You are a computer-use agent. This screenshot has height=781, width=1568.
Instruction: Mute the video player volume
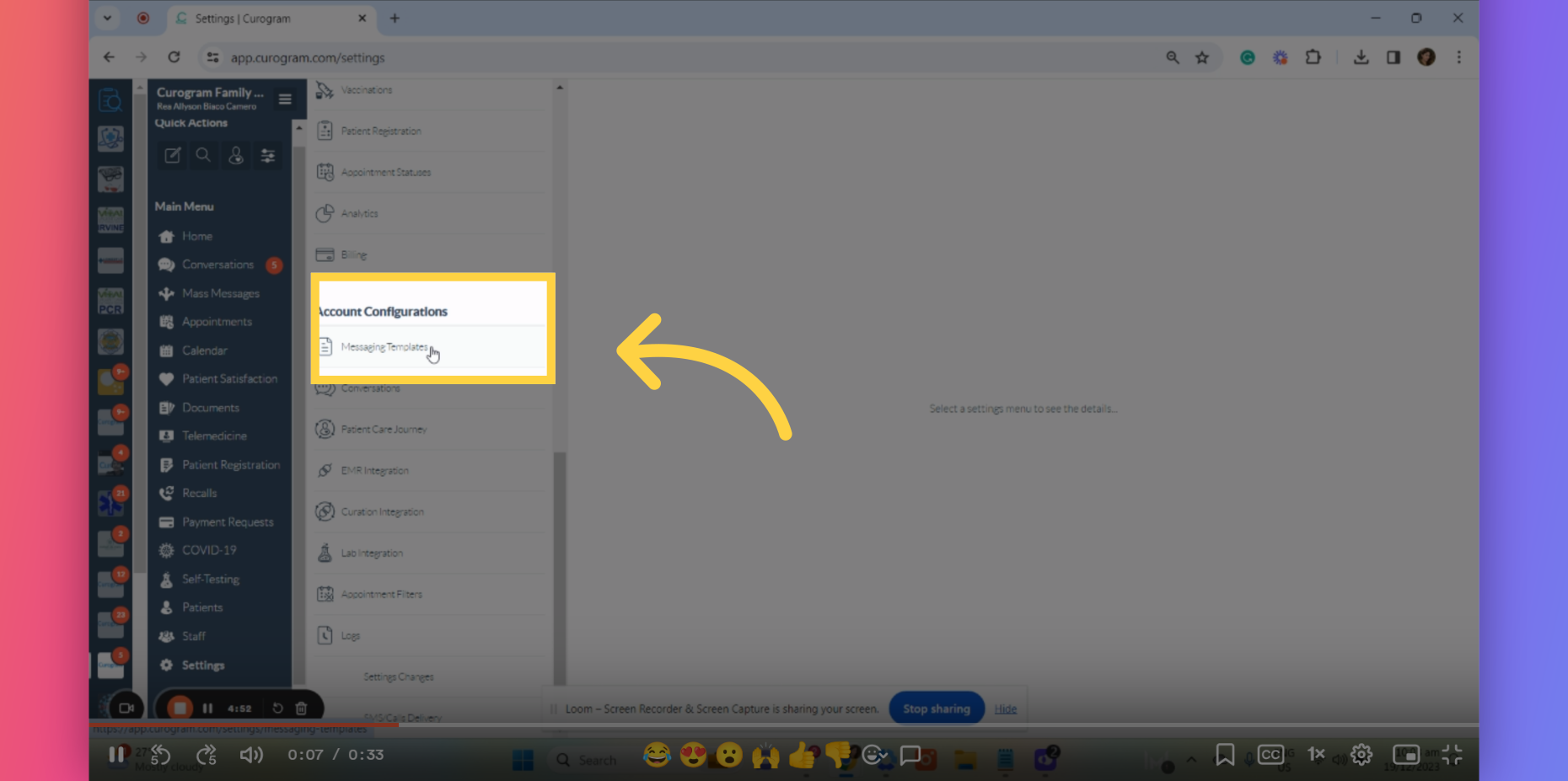pyautogui.click(x=251, y=755)
